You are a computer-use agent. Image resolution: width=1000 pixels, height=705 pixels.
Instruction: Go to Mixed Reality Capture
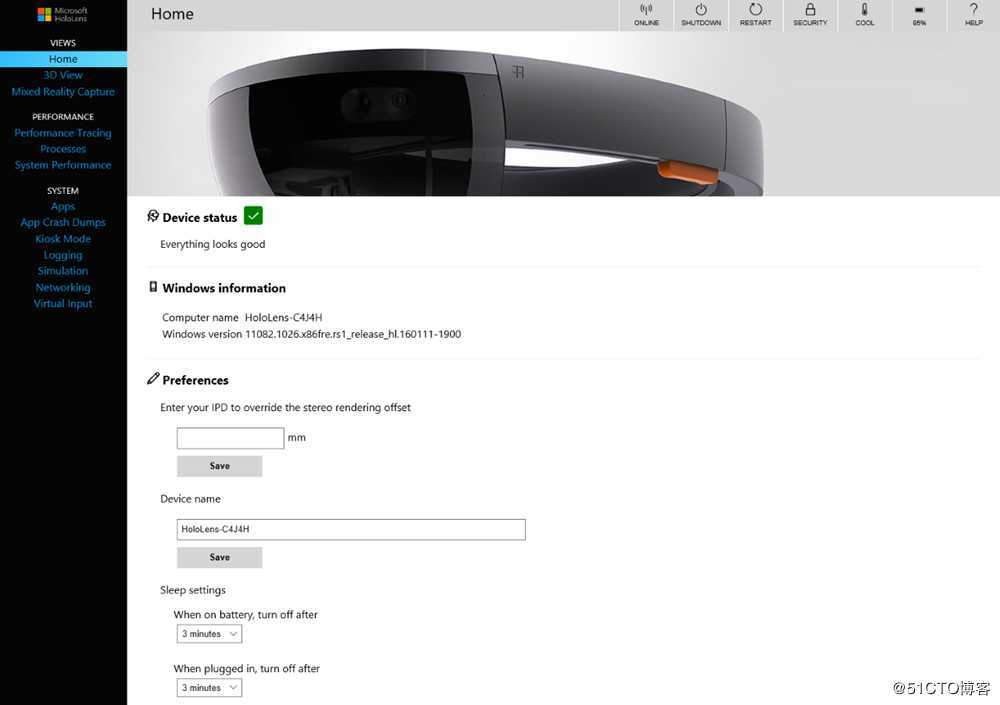pos(63,92)
